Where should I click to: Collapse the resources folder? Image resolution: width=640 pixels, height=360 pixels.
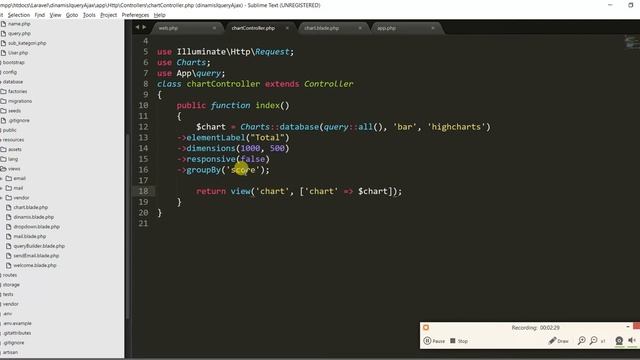(x=13, y=140)
